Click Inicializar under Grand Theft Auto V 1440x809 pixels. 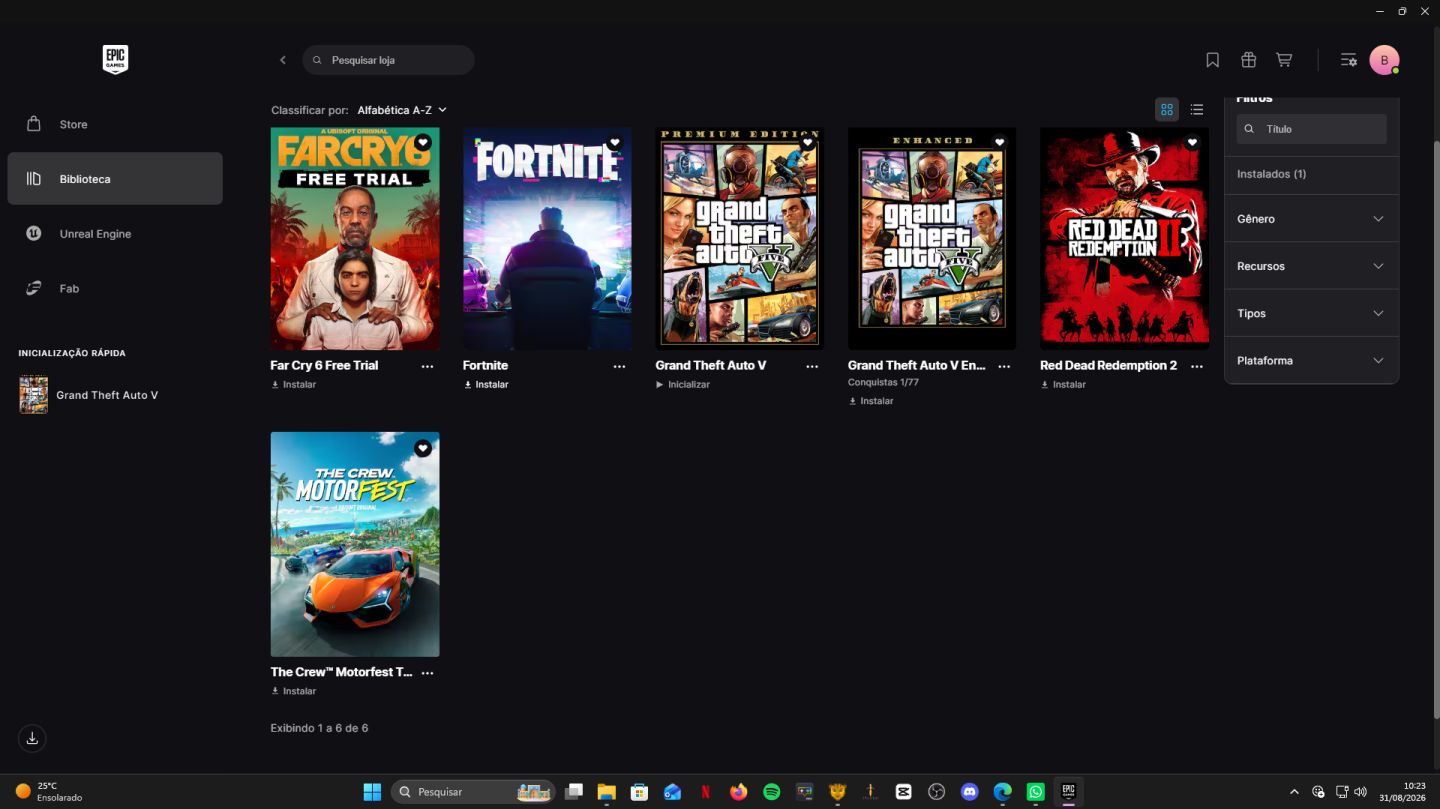click(683, 385)
